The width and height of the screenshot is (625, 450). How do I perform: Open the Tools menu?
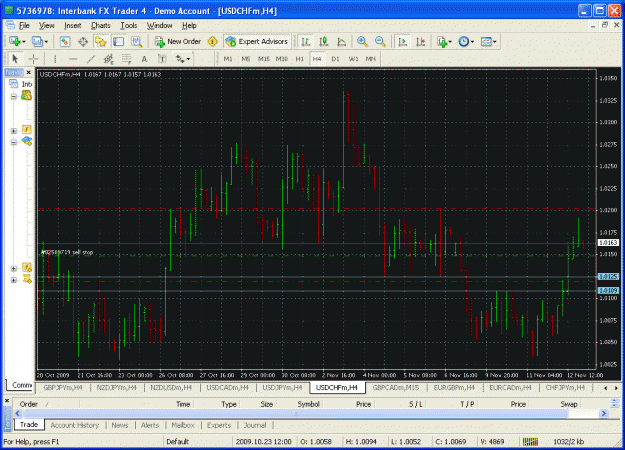[x=129, y=26]
